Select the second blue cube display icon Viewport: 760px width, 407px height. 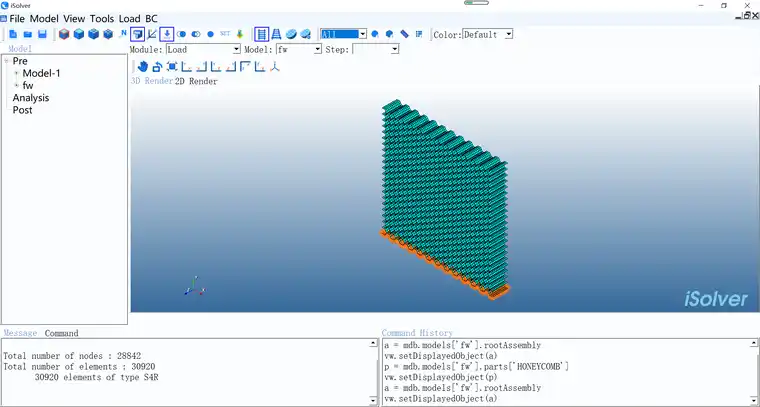point(79,34)
